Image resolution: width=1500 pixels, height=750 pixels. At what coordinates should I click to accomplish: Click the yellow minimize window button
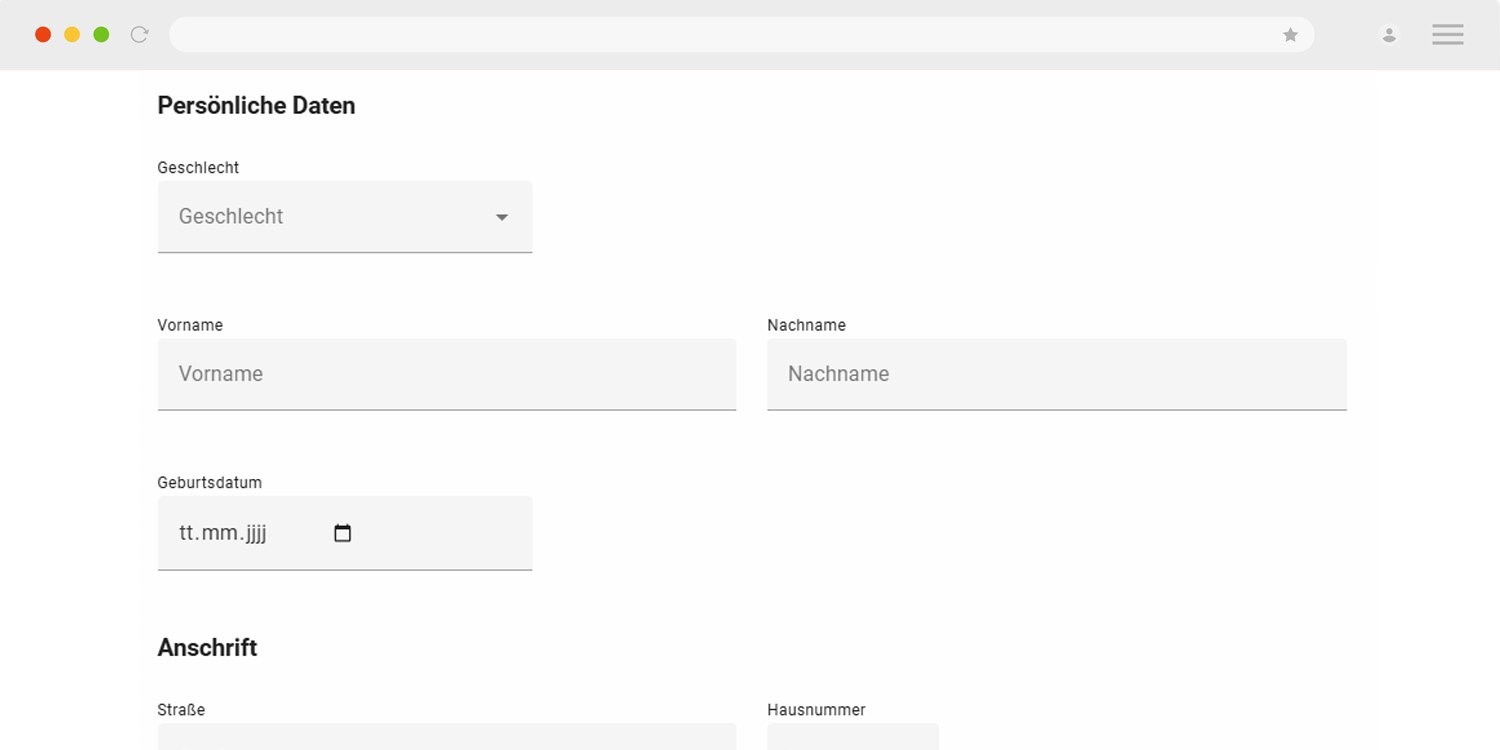(72, 35)
